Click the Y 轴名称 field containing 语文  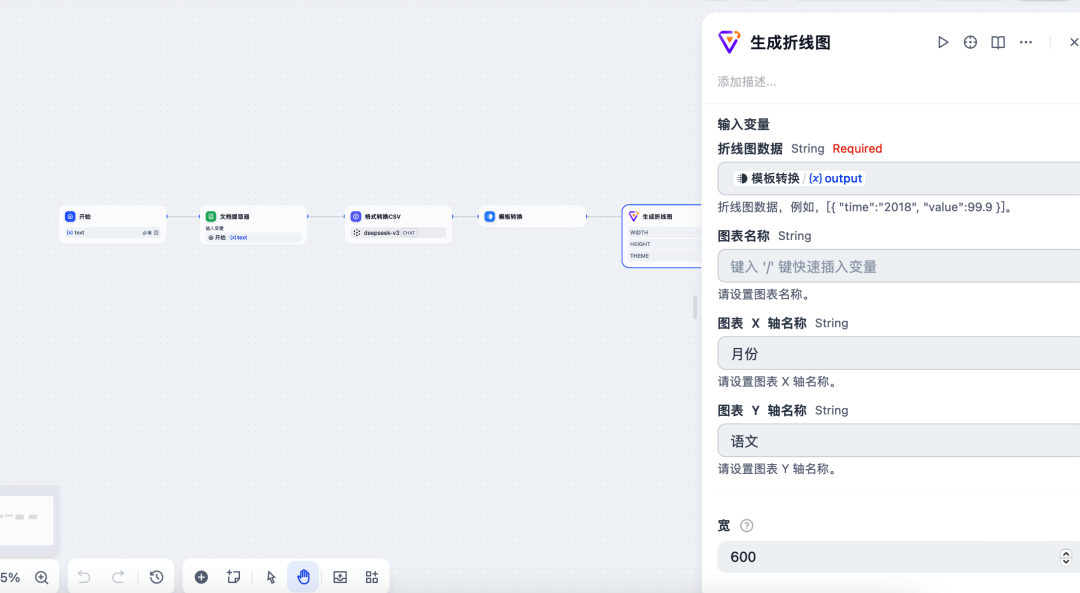point(899,441)
